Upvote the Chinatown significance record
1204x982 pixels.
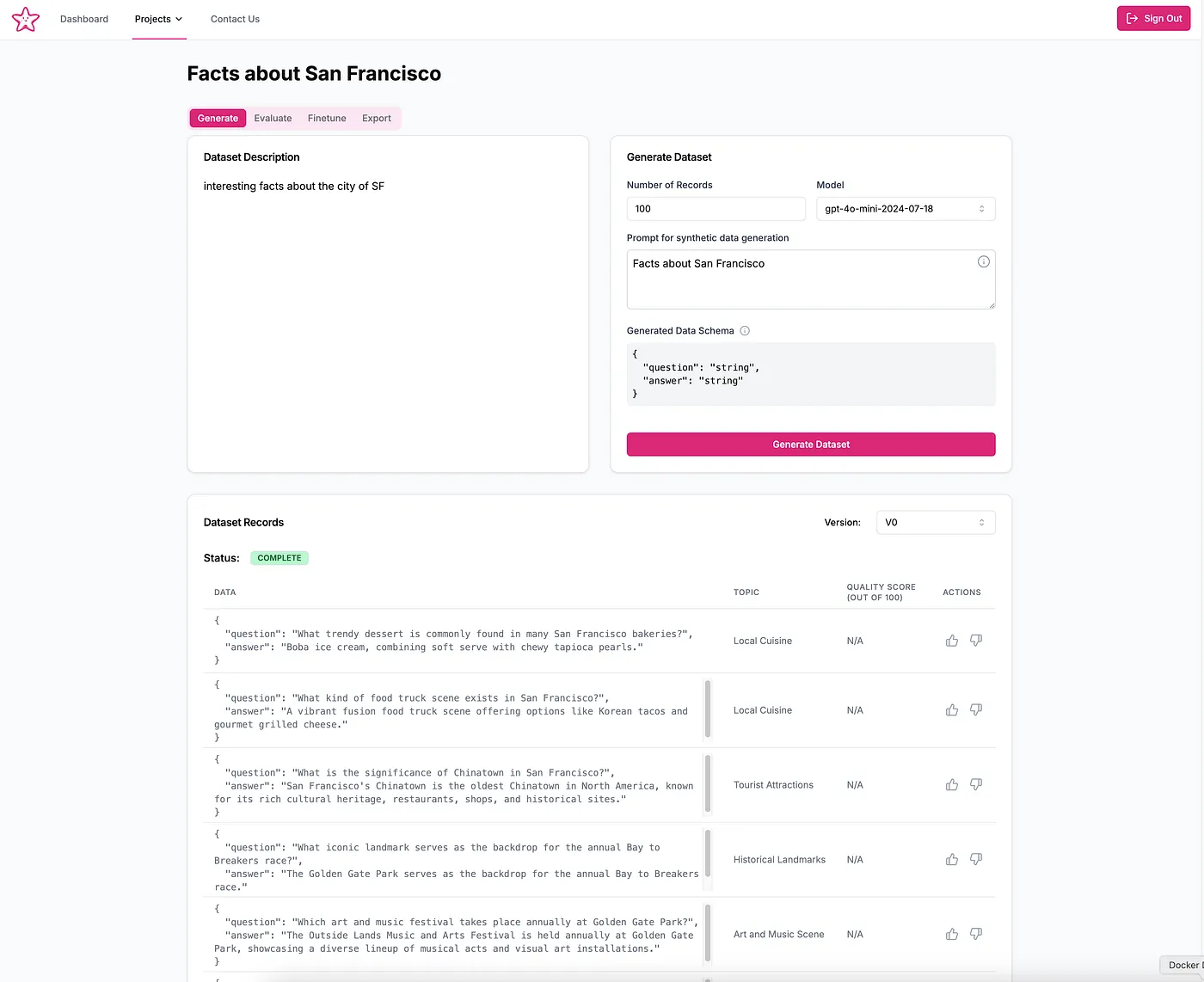[x=951, y=784]
